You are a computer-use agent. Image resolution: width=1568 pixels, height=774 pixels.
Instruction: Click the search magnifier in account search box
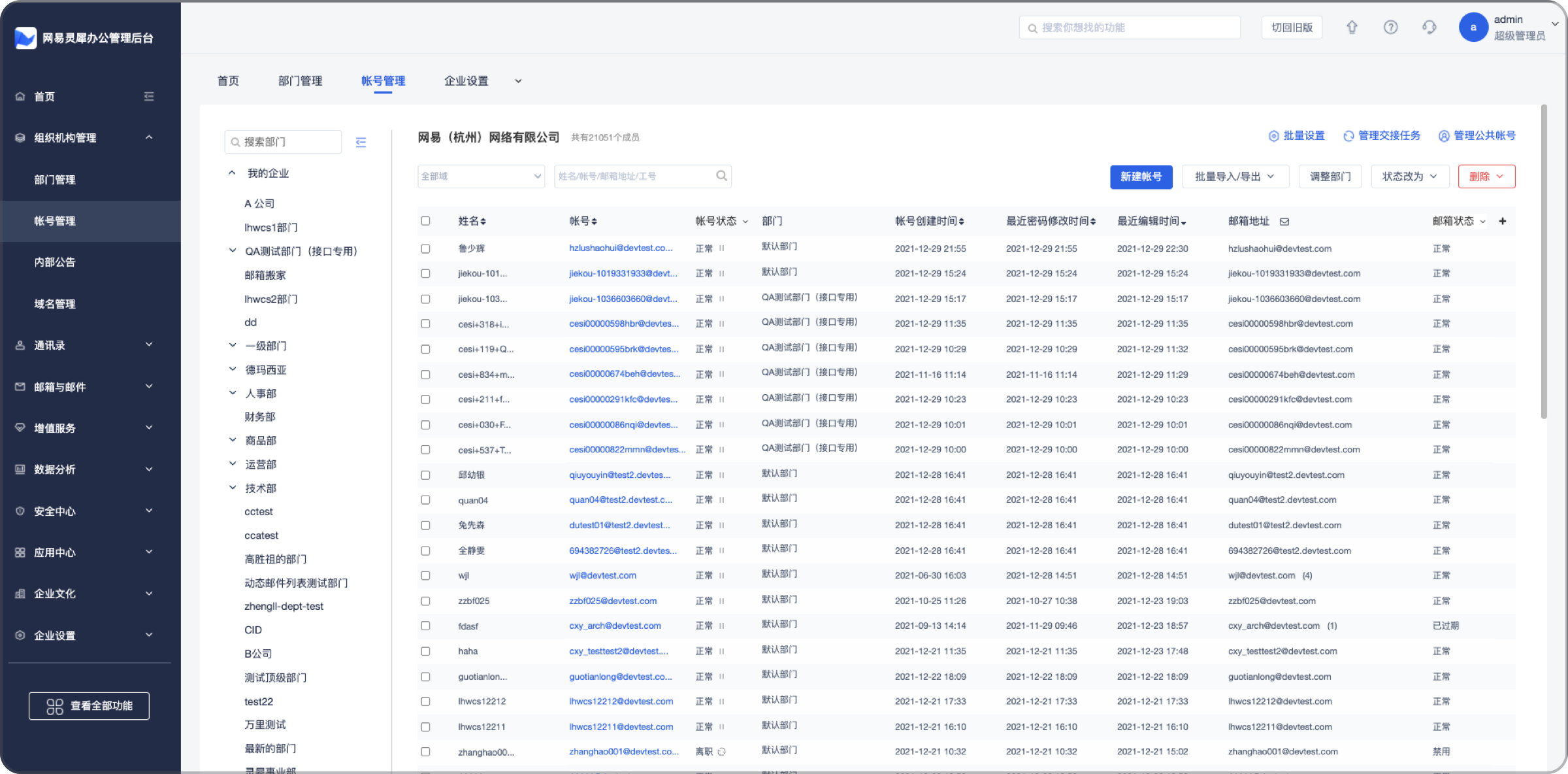(x=721, y=176)
